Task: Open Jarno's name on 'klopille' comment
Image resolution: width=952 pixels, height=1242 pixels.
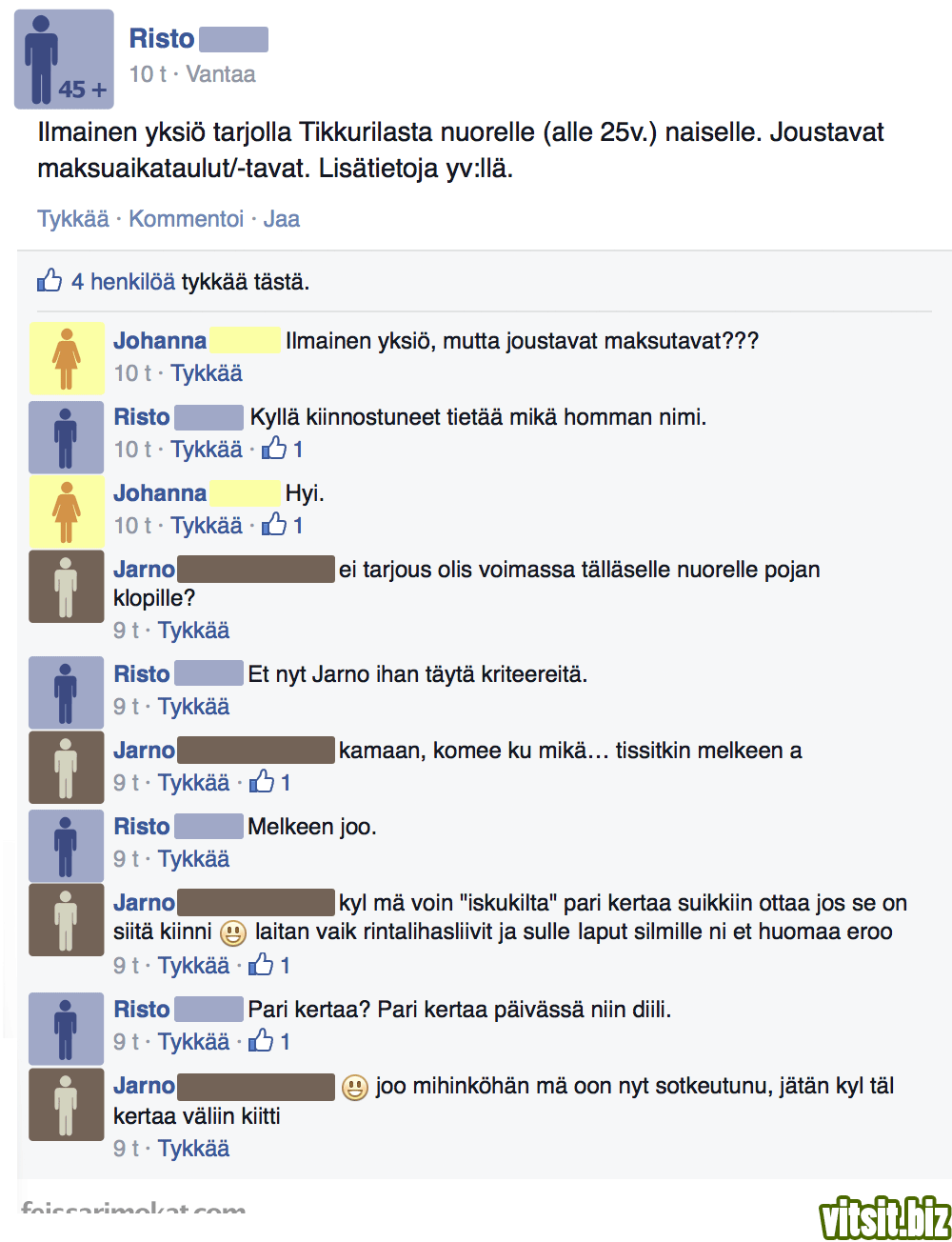Action: point(144,570)
